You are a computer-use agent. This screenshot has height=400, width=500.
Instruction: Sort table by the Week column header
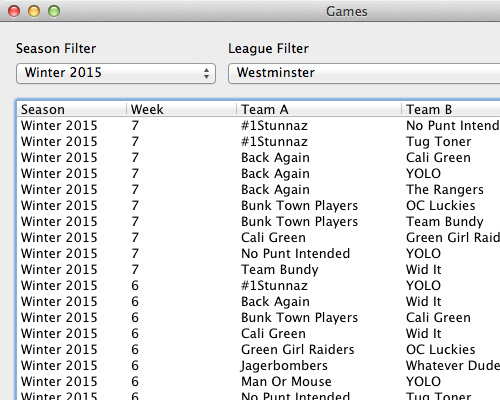coord(181,109)
